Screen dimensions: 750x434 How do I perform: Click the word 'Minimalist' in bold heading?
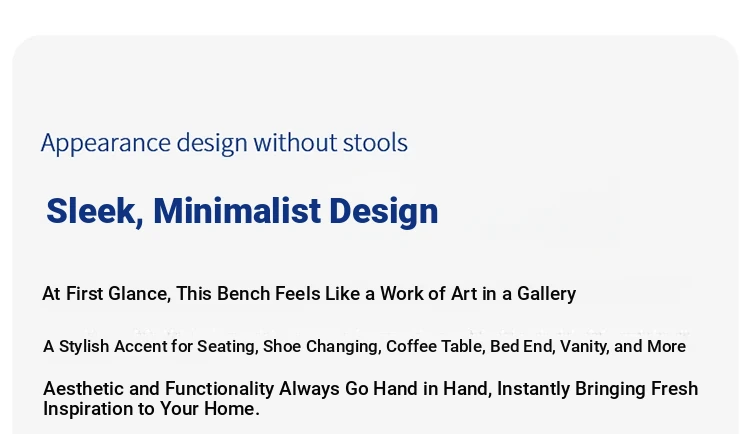tap(237, 211)
